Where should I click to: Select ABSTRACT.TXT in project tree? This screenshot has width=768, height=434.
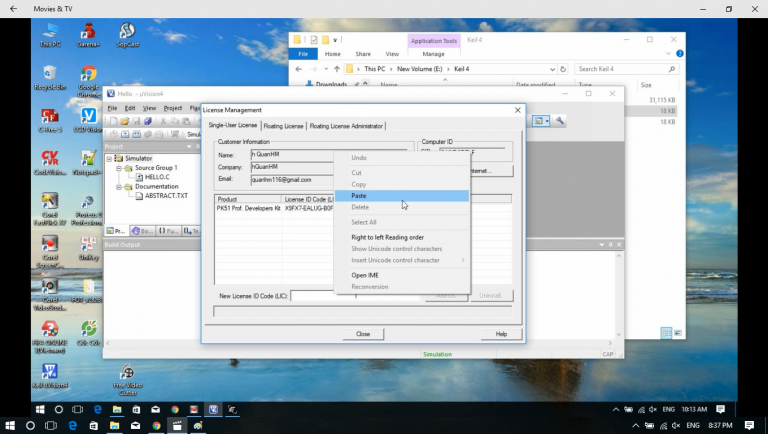tap(165, 196)
